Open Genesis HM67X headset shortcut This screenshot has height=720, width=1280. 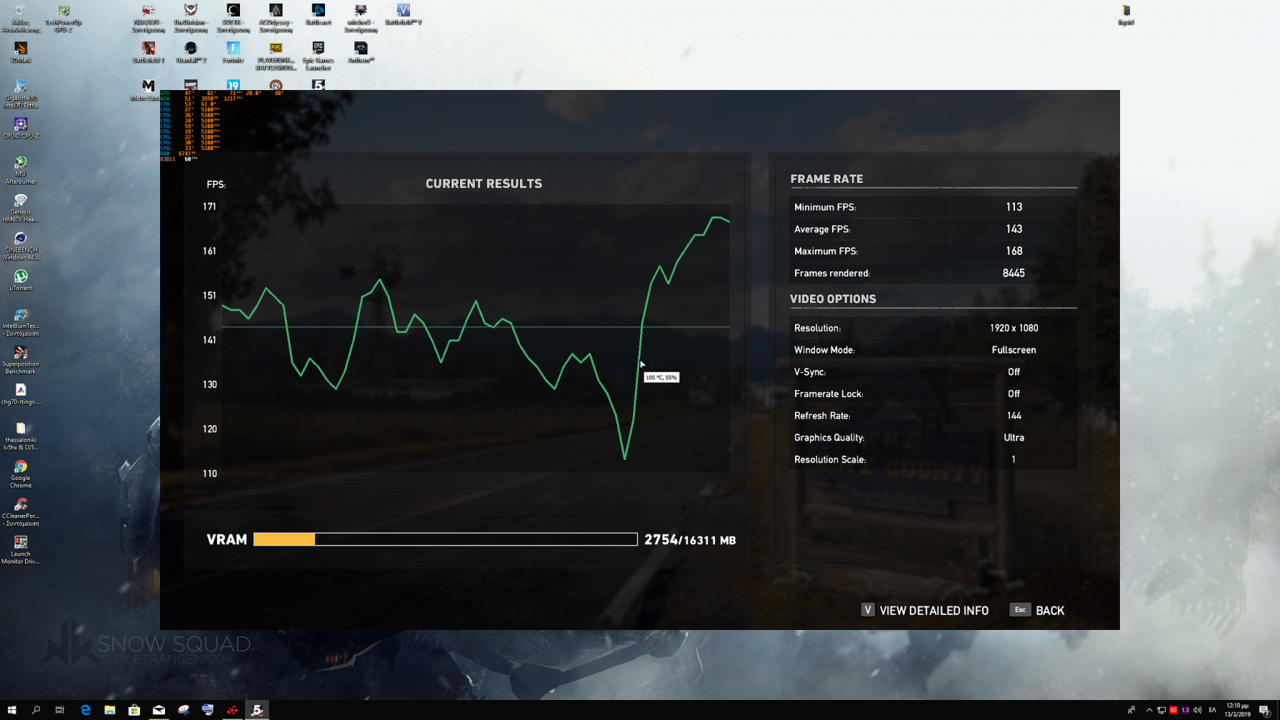pos(20,206)
